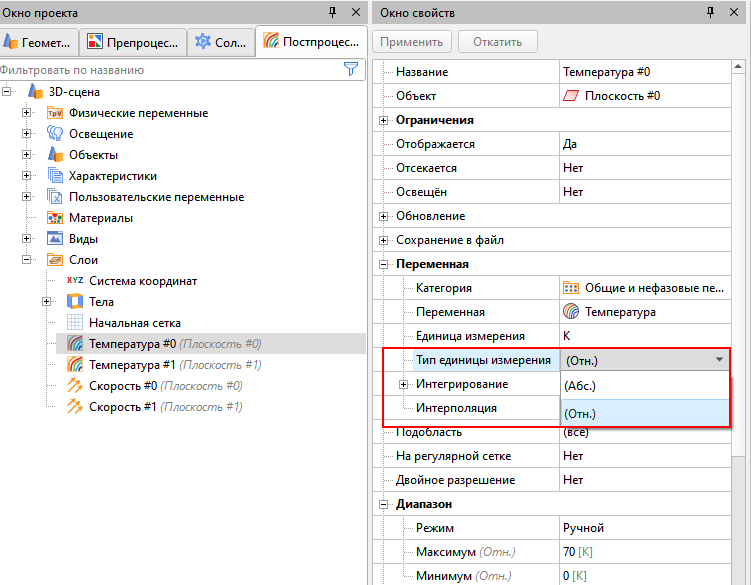Viewport: 751px width, 585px height.
Task: Click the Откатить button
Action: (x=497, y=42)
